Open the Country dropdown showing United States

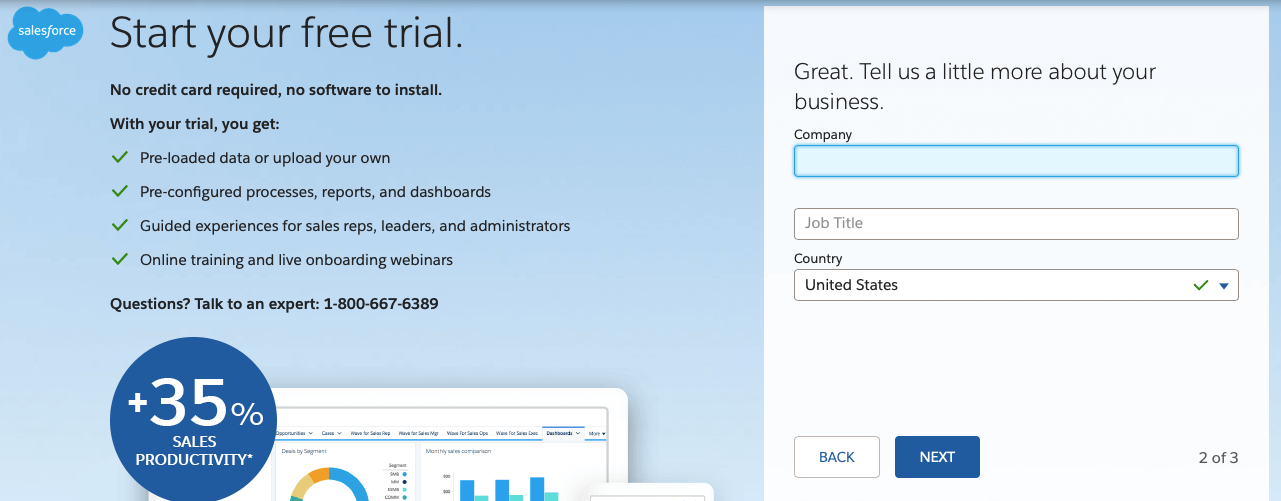click(1016, 285)
